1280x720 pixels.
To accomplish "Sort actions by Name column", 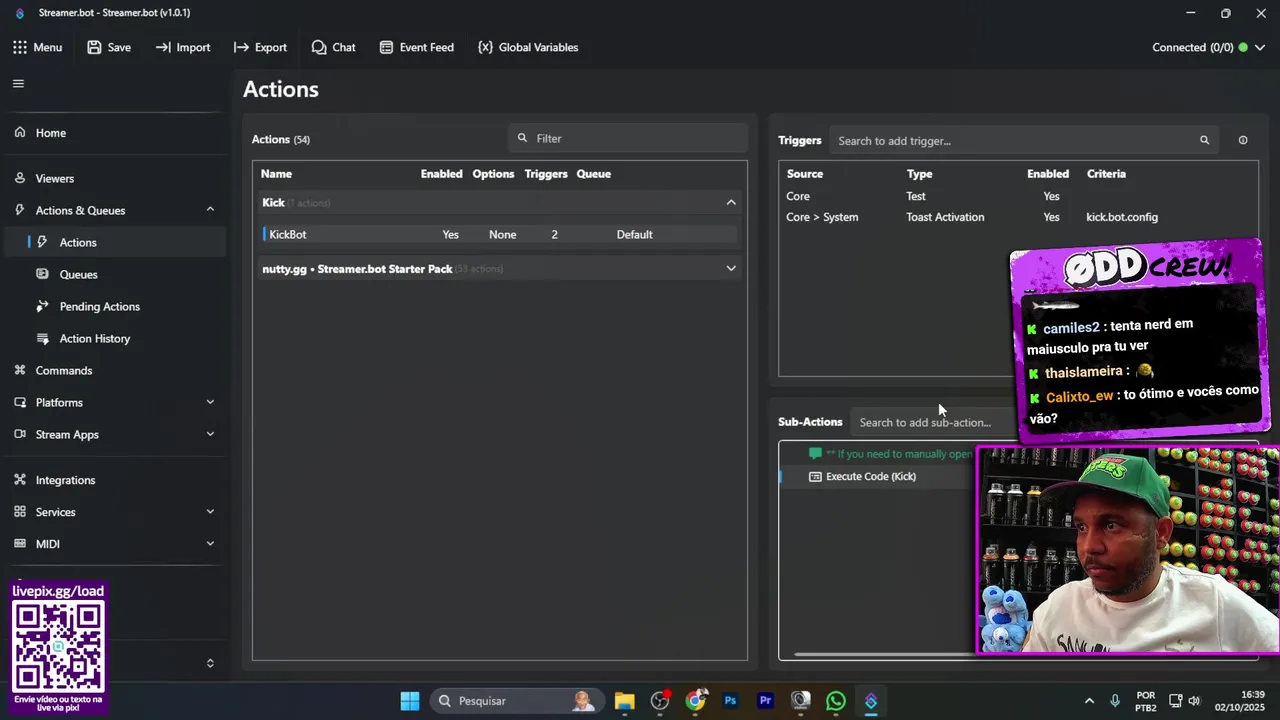I will click(x=276, y=174).
